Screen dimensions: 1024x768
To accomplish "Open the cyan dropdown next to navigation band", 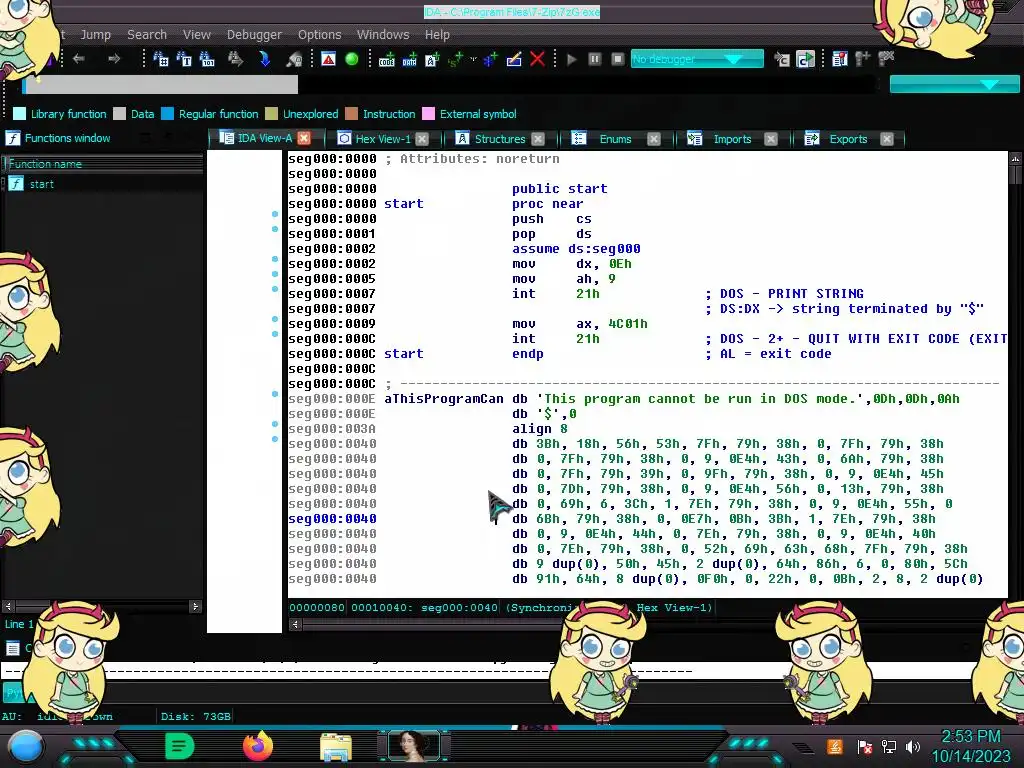I will (x=953, y=84).
